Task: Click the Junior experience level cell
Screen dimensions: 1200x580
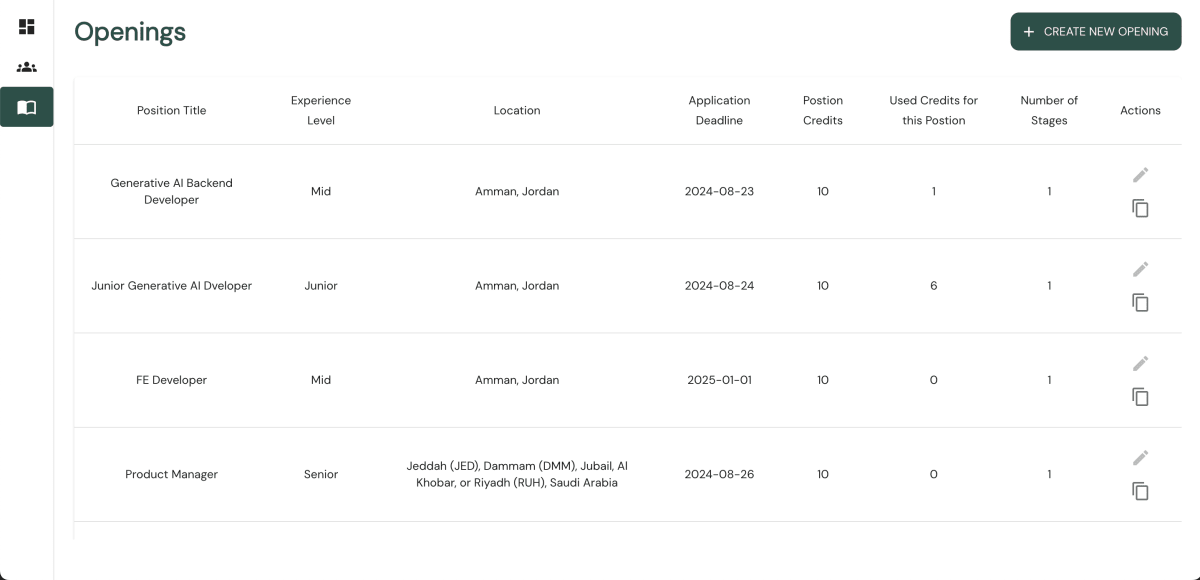Action: pyautogui.click(x=321, y=286)
